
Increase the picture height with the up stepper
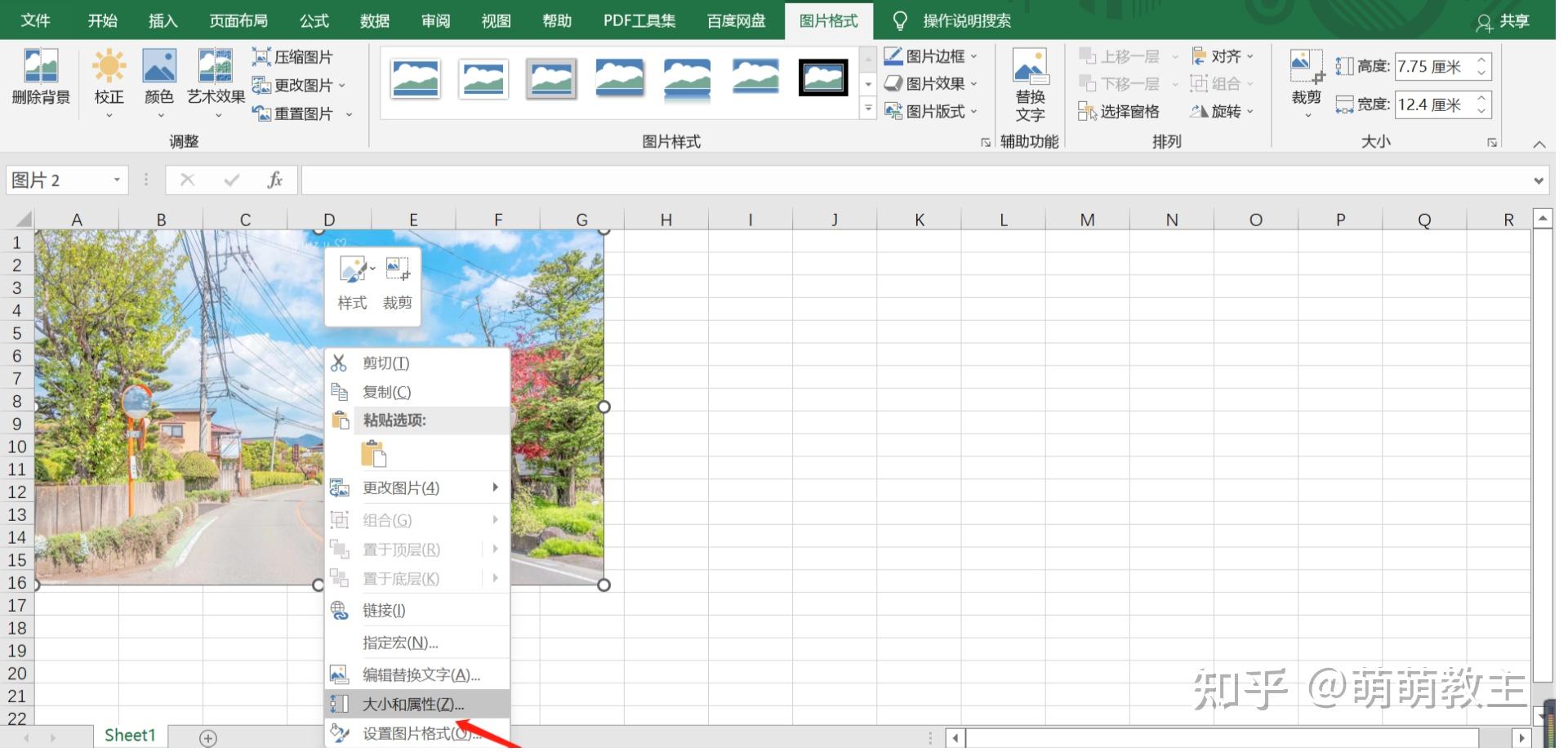(x=1481, y=60)
